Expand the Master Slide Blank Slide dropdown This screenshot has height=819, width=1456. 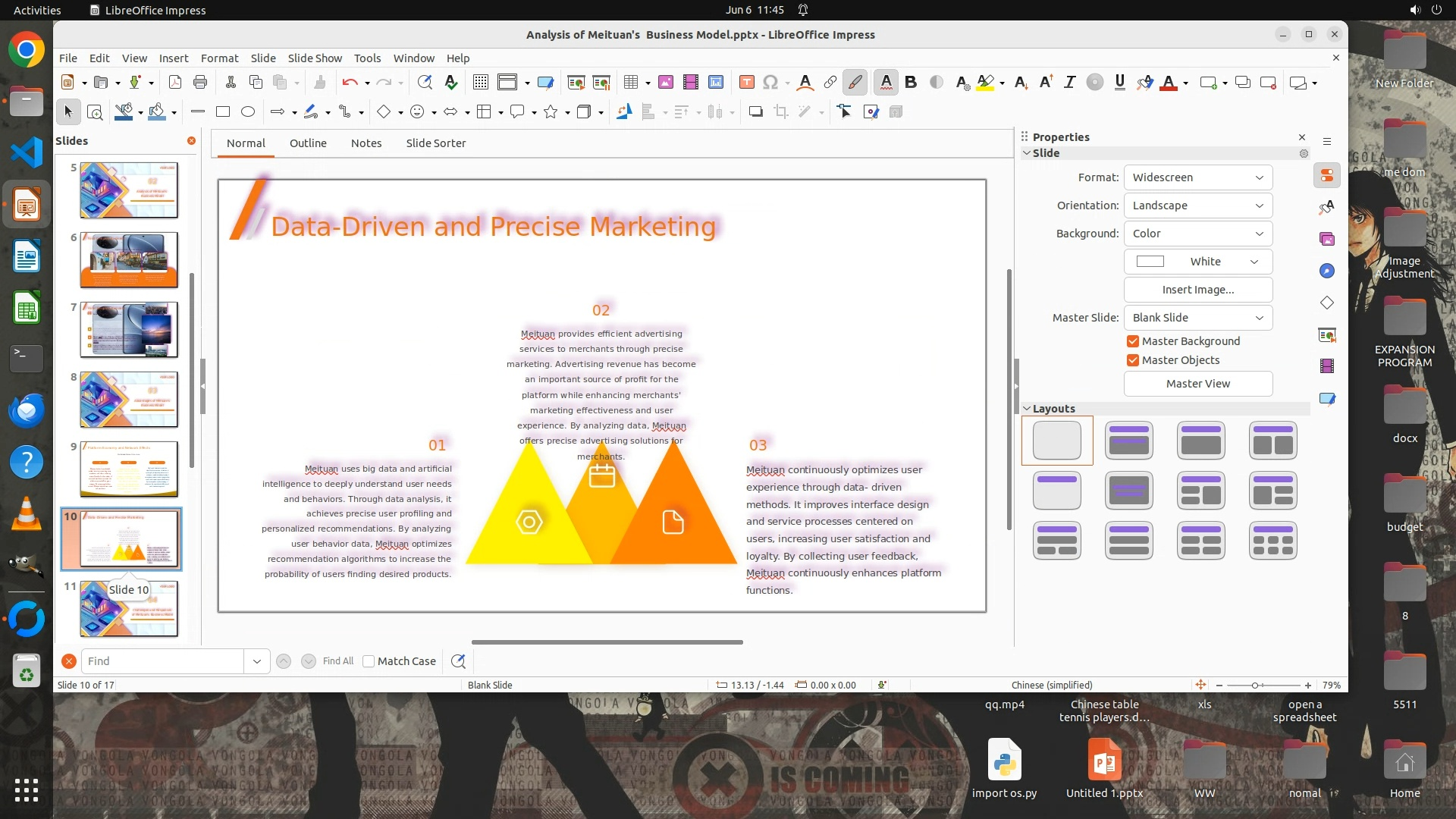tap(1197, 318)
